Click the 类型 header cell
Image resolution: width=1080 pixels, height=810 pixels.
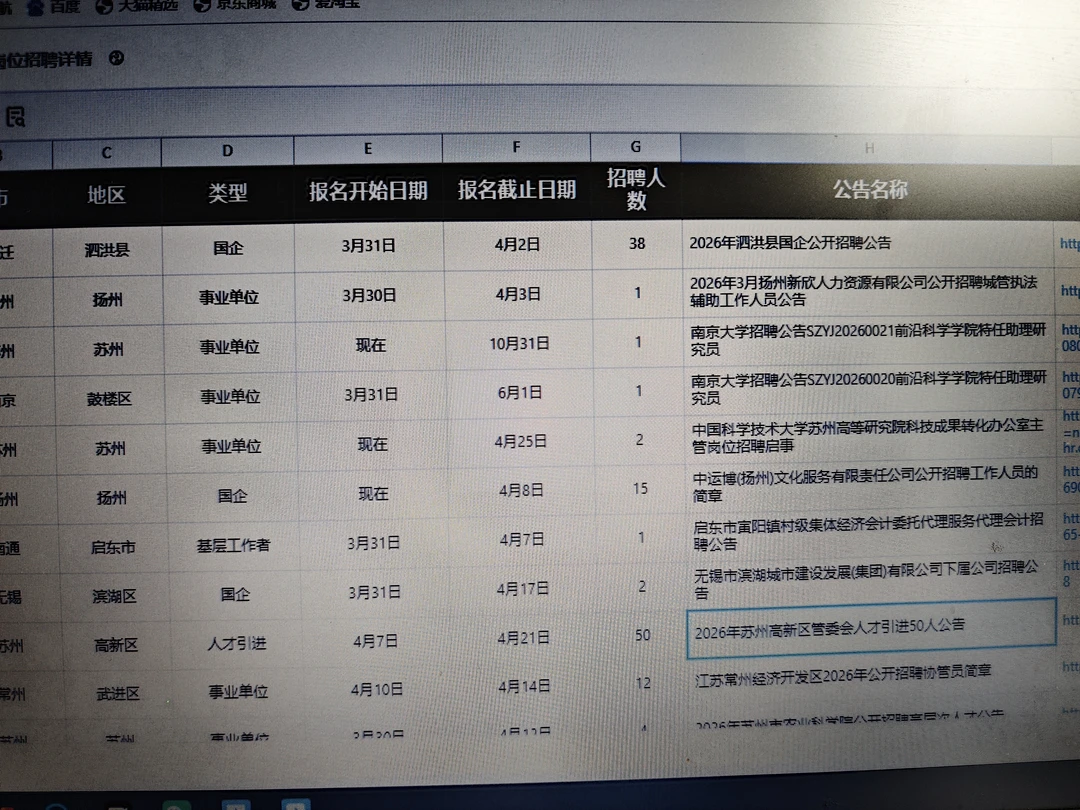(228, 194)
